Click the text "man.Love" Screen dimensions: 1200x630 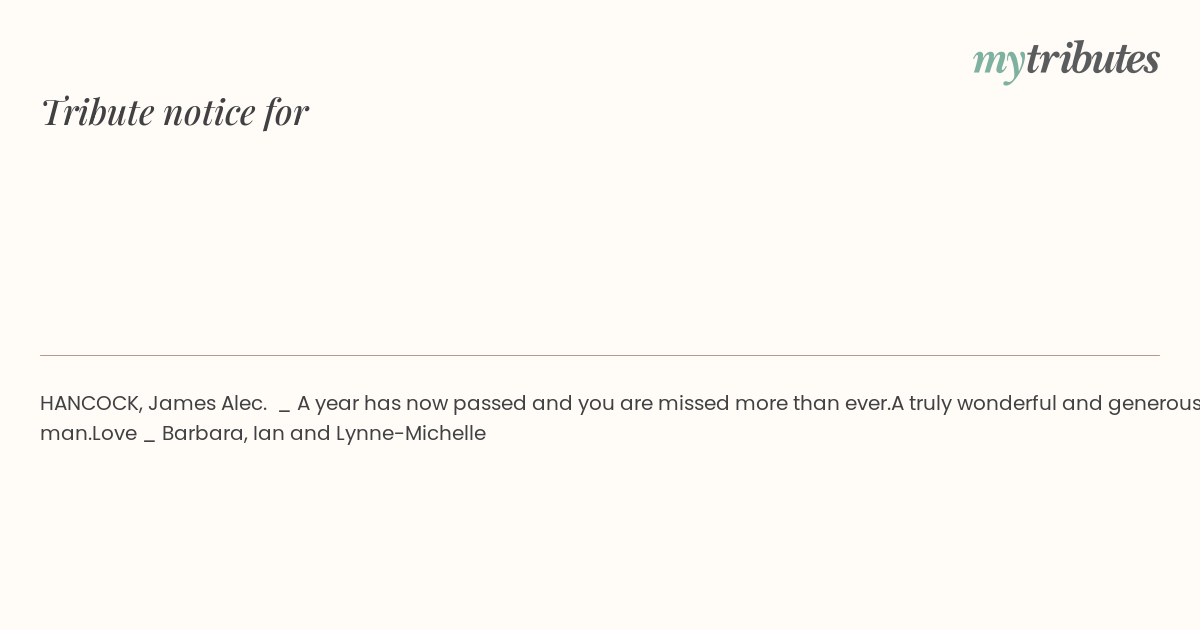click(88, 433)
